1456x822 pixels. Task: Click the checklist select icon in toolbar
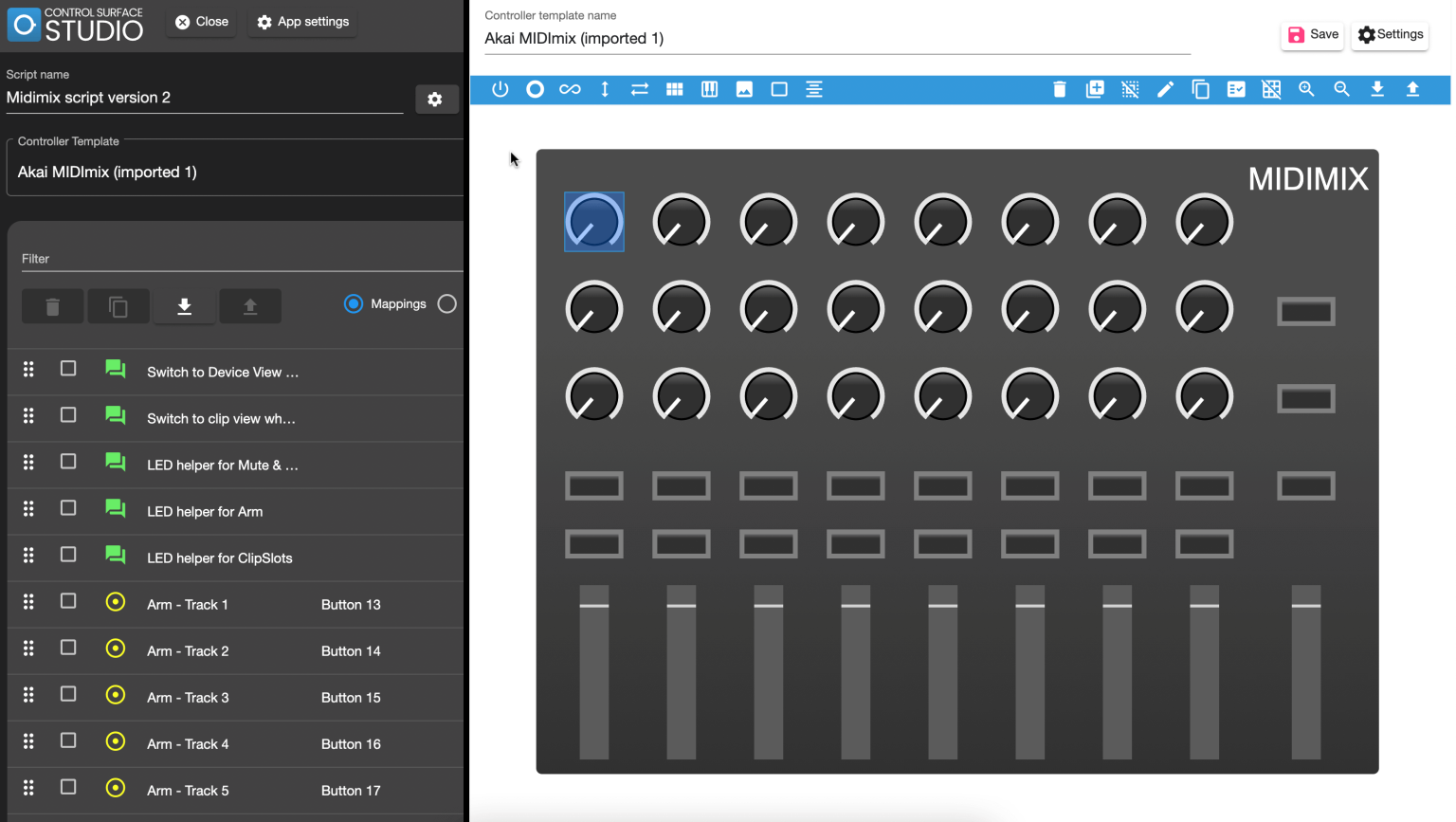(x=1236, y=89)
